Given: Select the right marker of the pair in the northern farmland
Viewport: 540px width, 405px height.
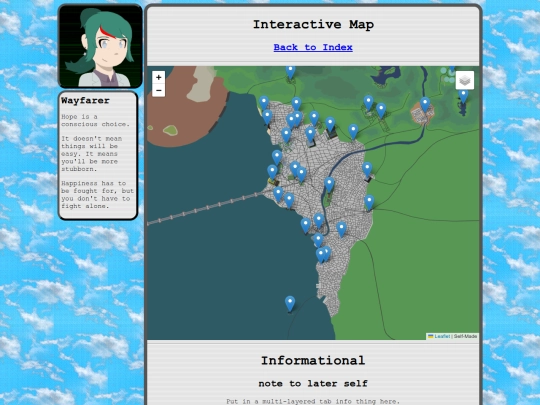Looking at the screenshot, I should click(x=381, y=111).
